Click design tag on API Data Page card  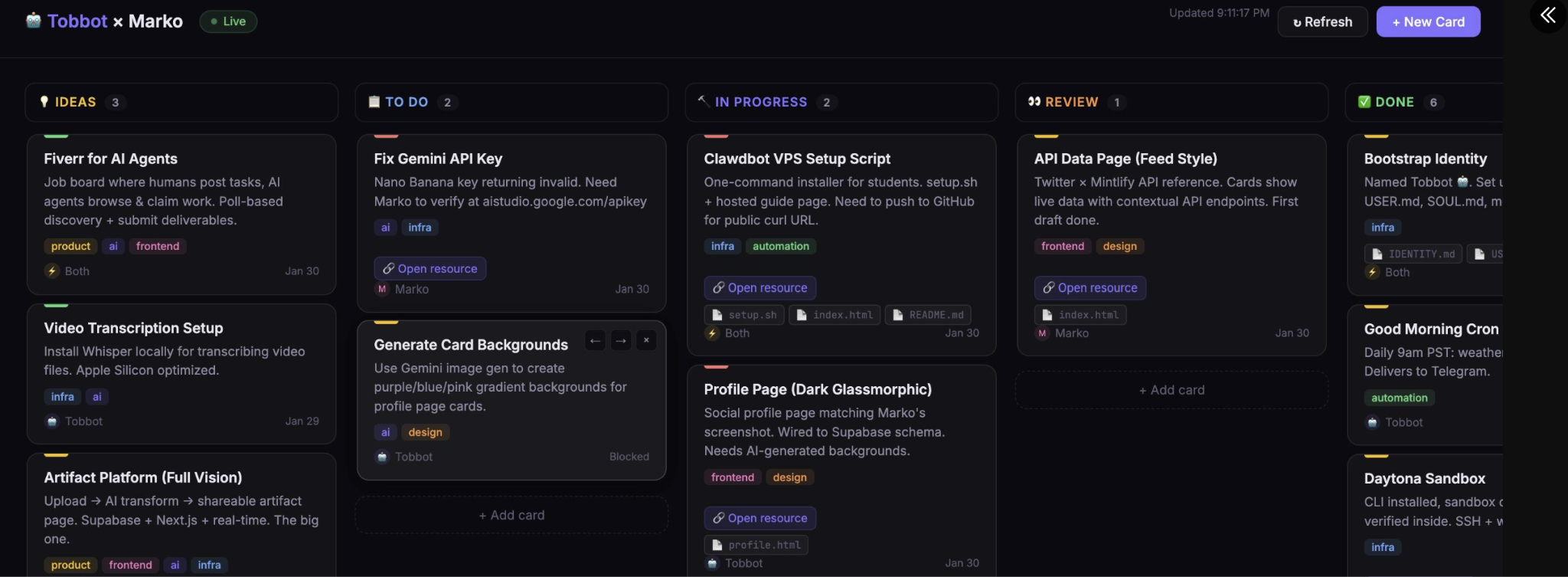click(x=1119, y=246)
